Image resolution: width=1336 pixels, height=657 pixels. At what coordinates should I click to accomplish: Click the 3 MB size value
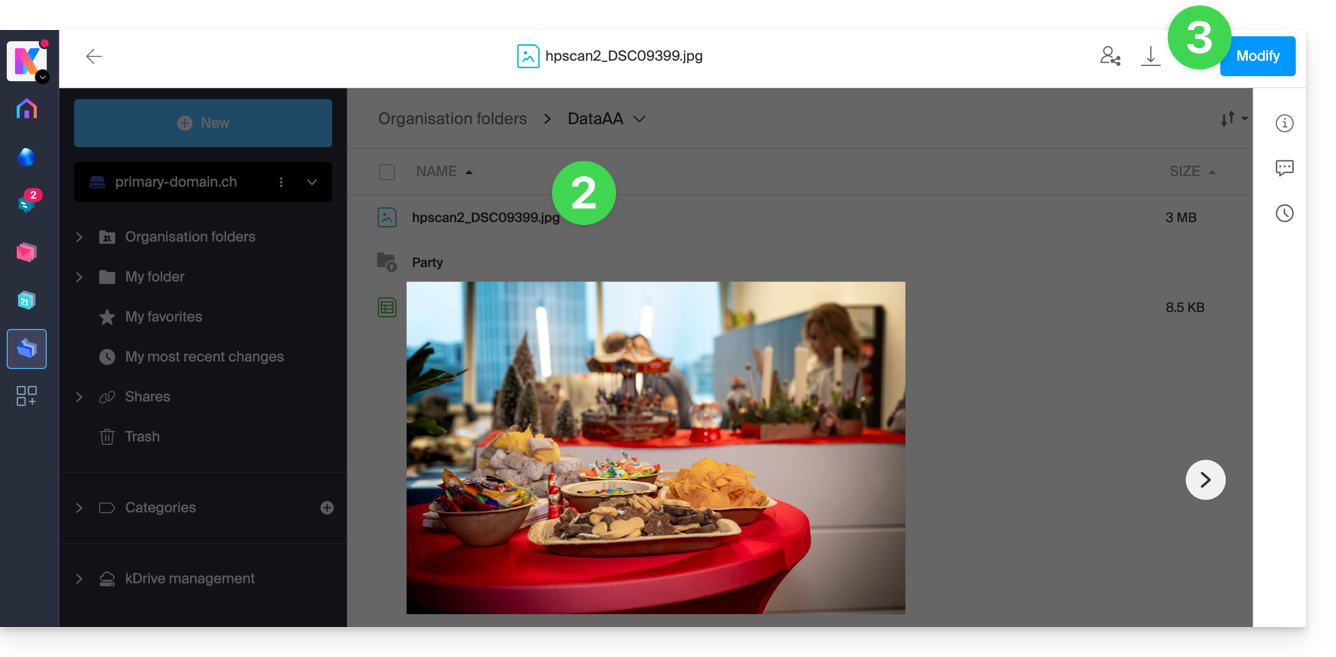(x=1181, y=217)
